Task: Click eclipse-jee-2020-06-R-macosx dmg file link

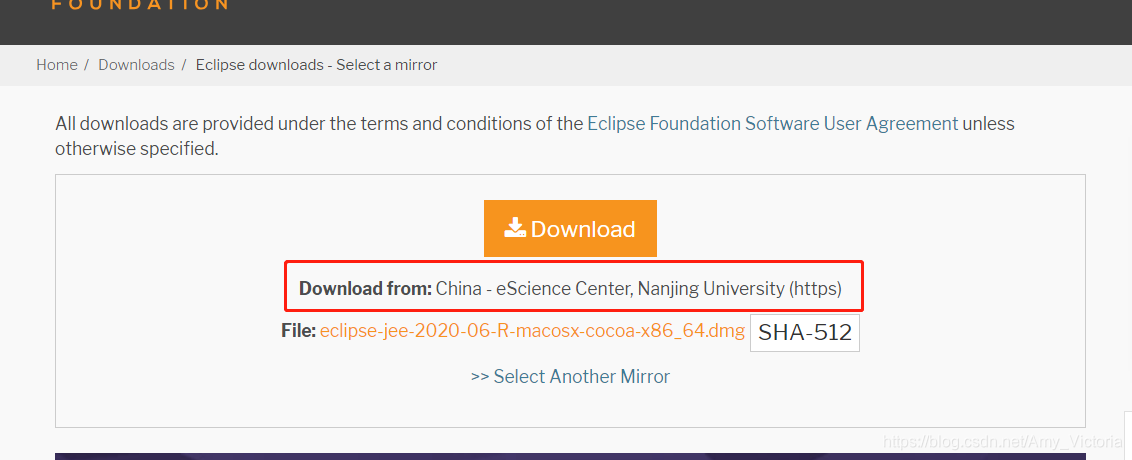Action: click(x=532, y=331)
